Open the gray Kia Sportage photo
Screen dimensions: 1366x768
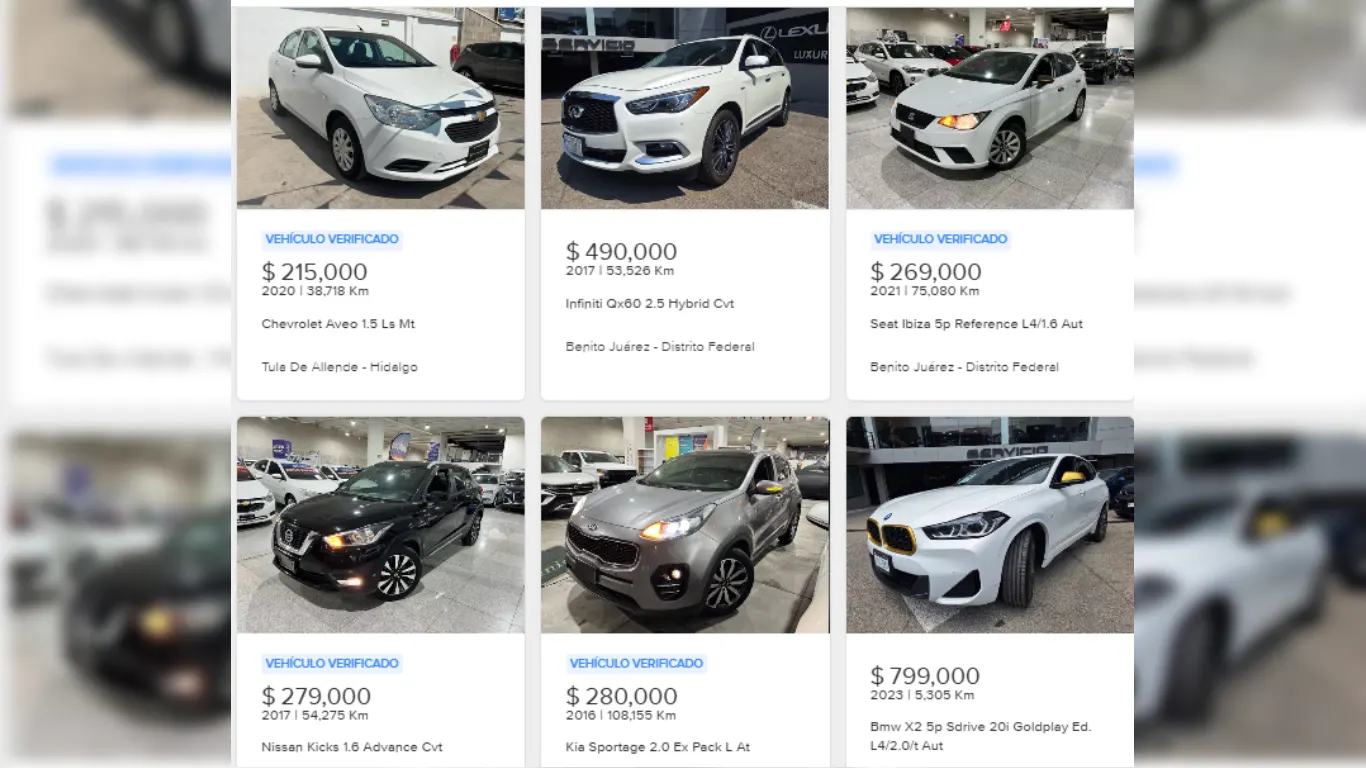(x=685, y=525)
